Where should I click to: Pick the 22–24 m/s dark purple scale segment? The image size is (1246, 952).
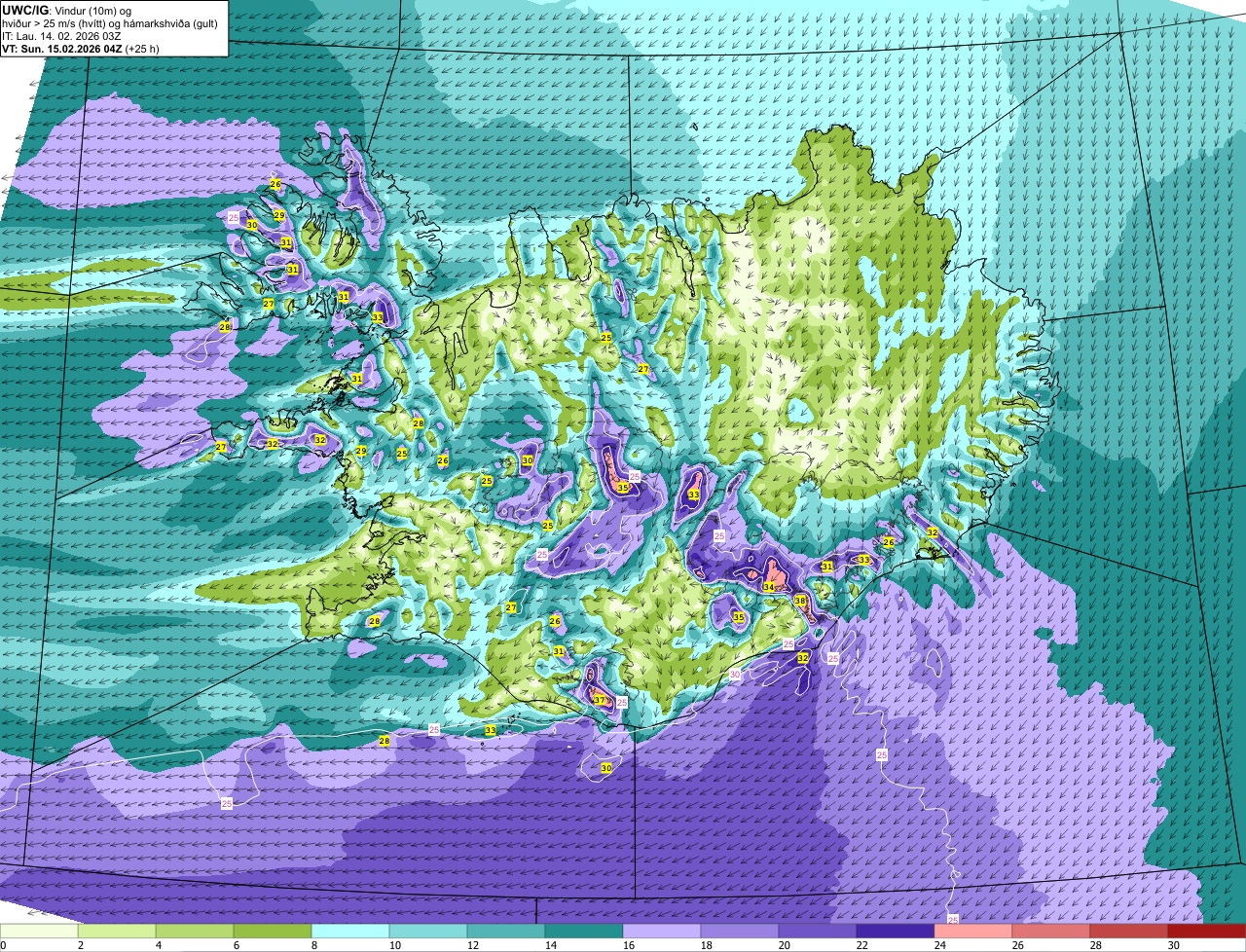point(896,932)
